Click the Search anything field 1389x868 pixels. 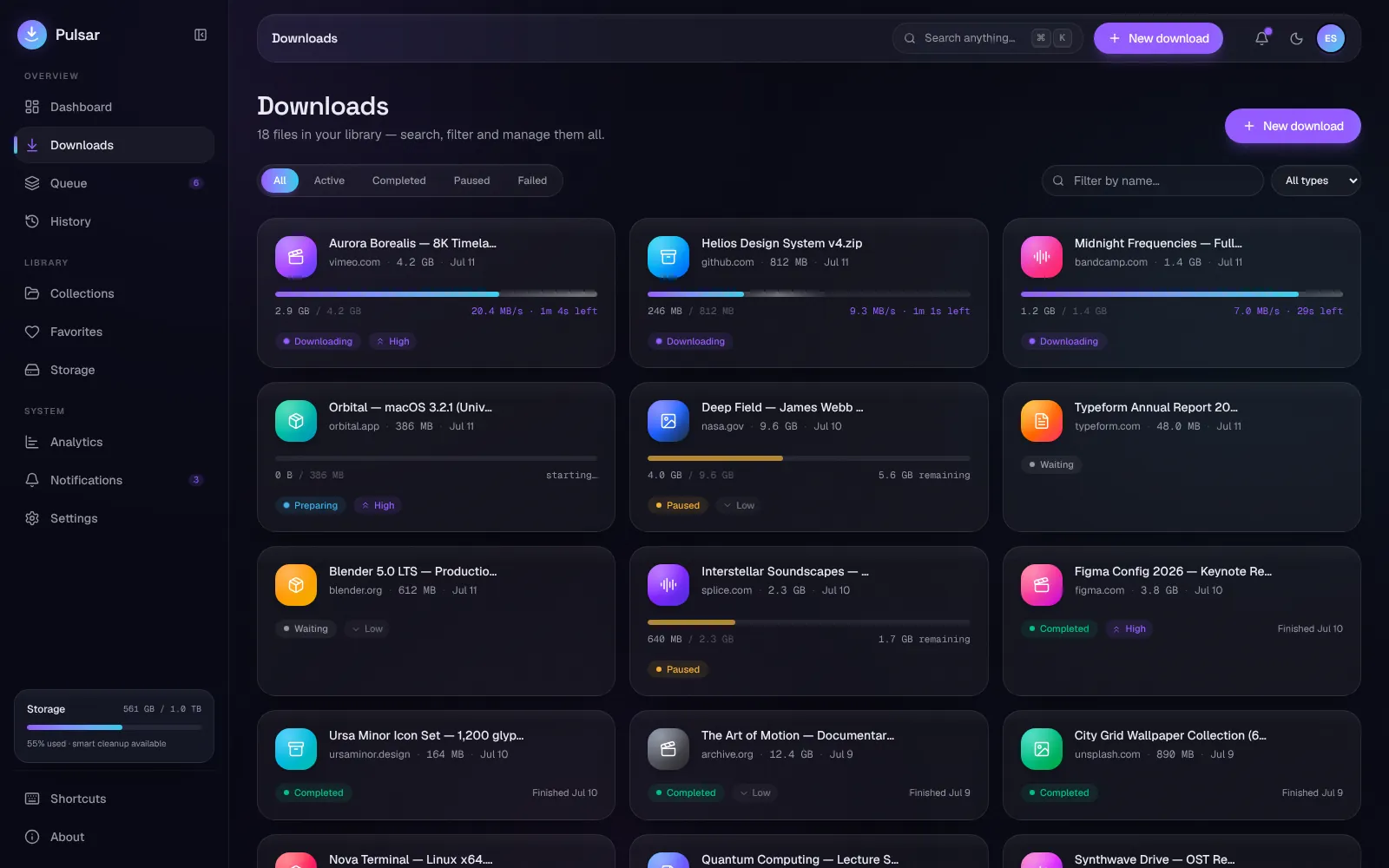tap(988, 38)
